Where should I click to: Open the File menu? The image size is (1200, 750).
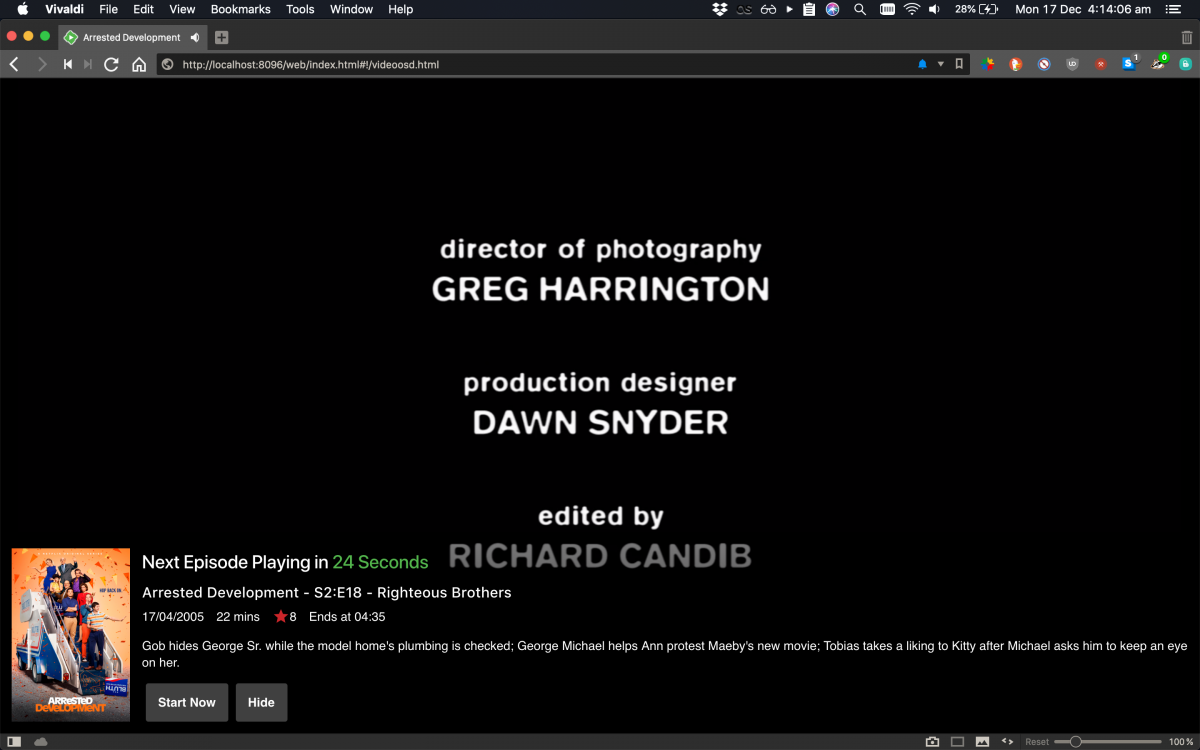[109, 9]
